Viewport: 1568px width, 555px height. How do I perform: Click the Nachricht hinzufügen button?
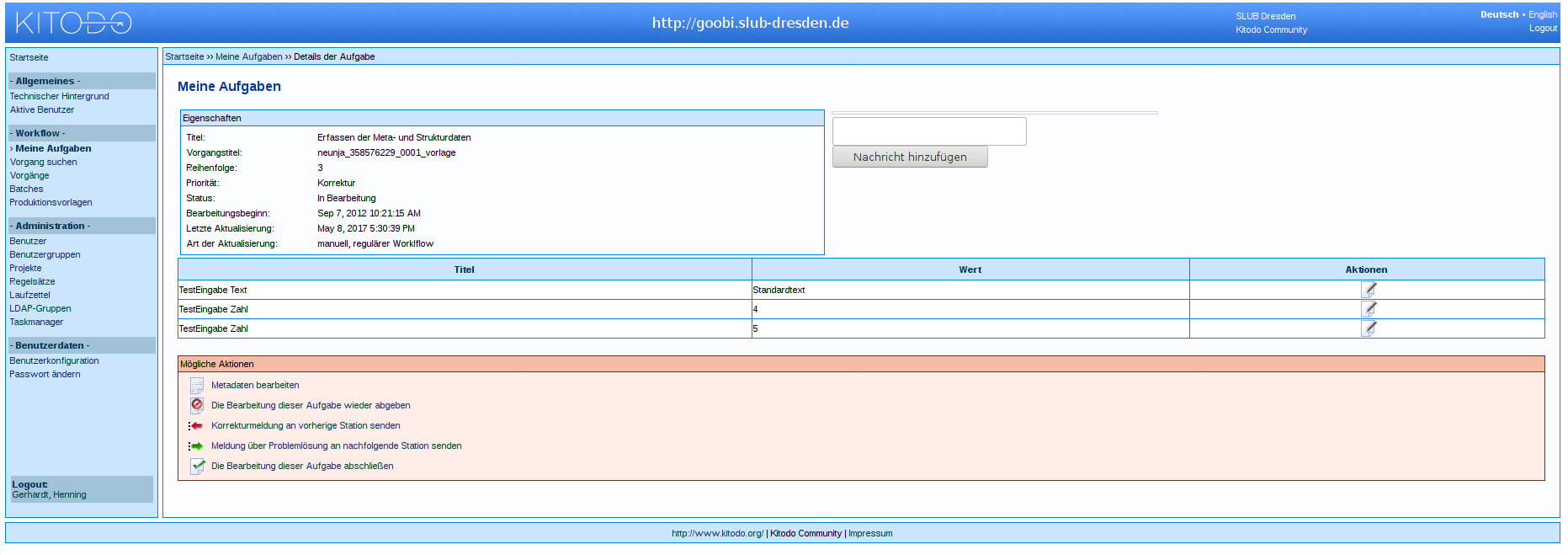coord(910,157)
